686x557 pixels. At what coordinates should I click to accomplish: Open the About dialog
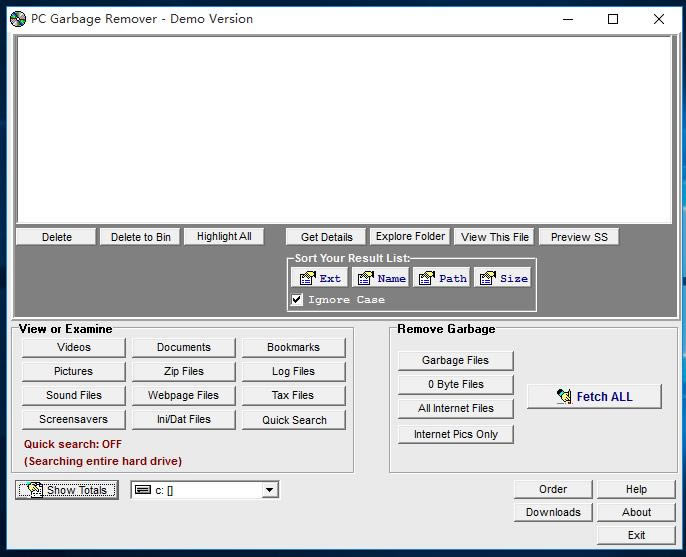coord(636,512)
